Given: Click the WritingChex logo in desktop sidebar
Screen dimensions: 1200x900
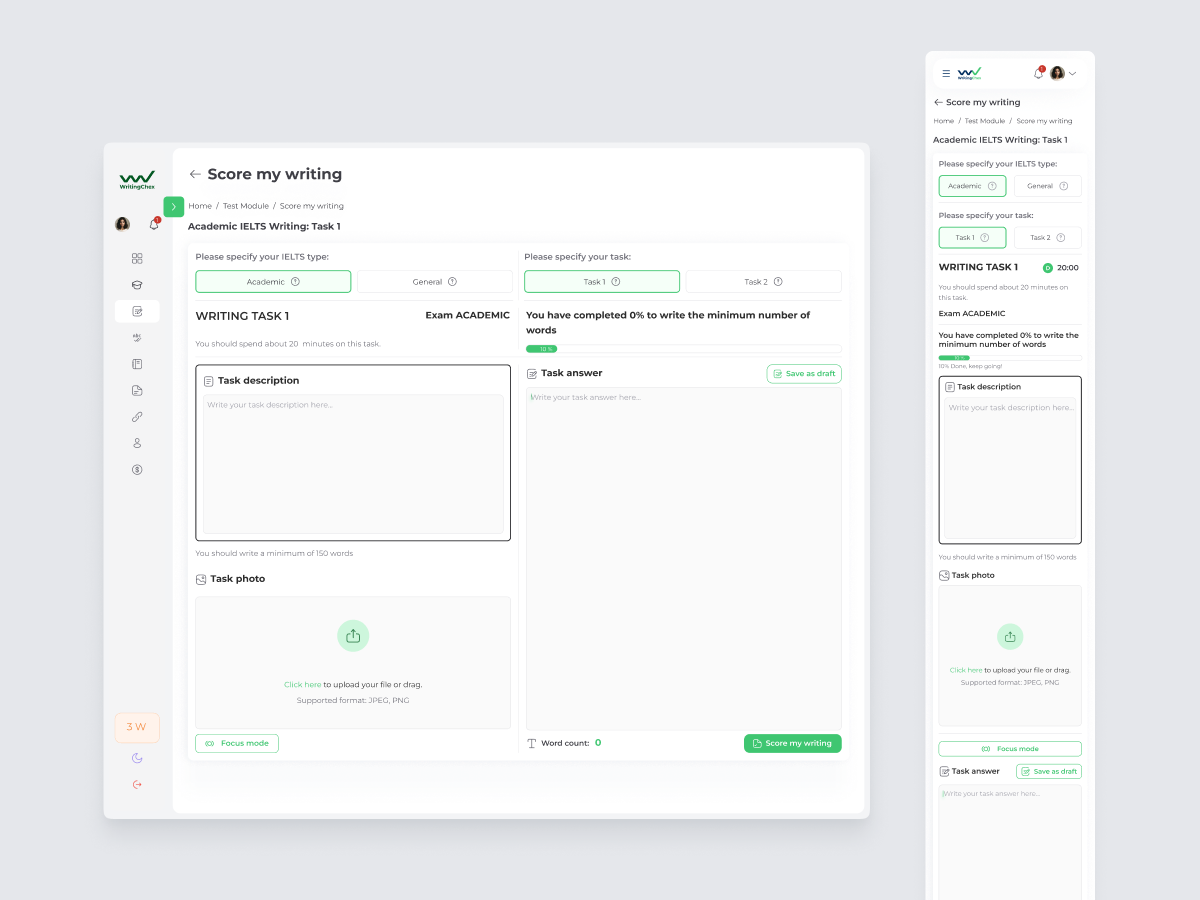Looking at the screenshot, I should pos(137,180).
